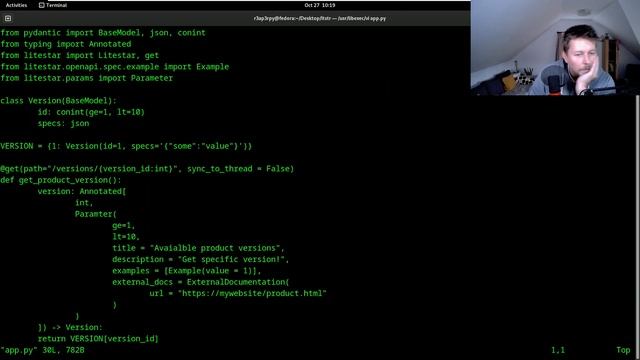Click the line 'version: Annotated['

coord(82,191)
